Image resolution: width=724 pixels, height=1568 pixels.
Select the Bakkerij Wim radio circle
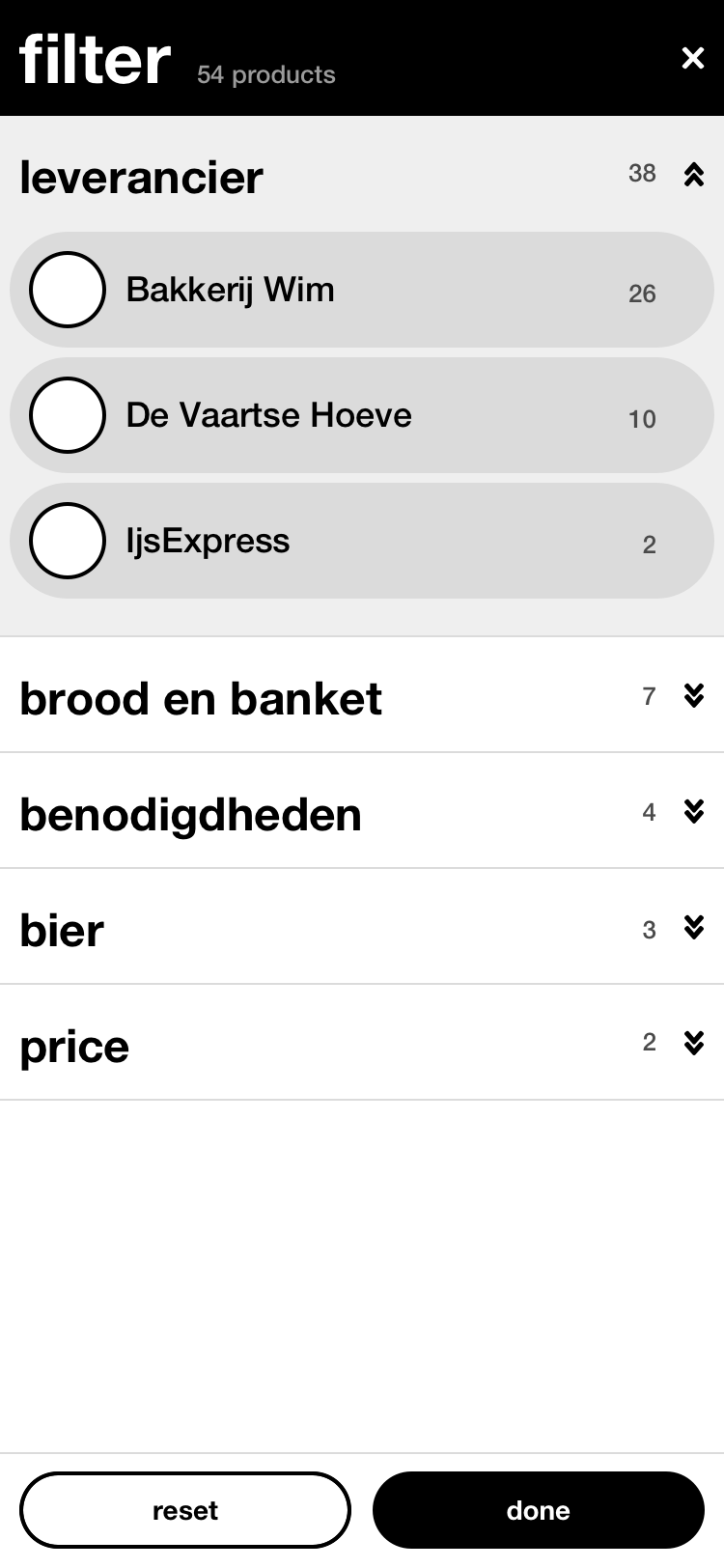[68, 290]
